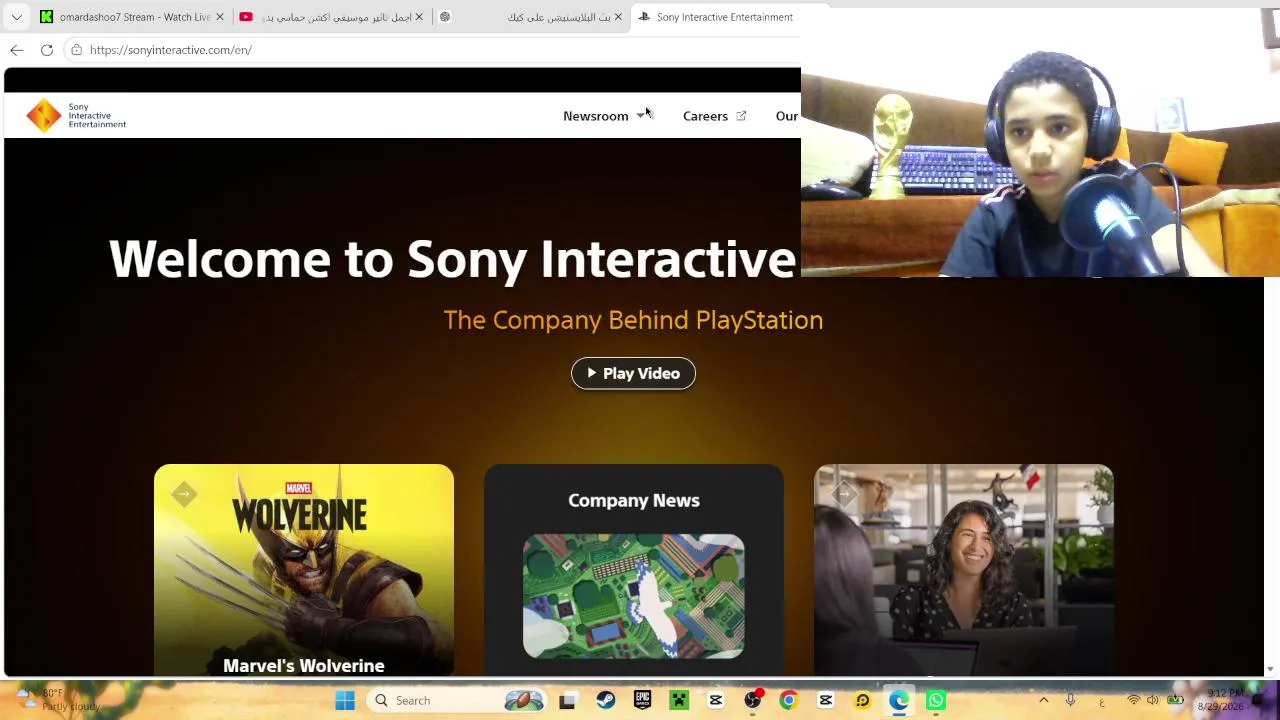This screenshot has height=720, width=1280.
Task: Check battery status in the tray
Action: (x=1175, y=700)
